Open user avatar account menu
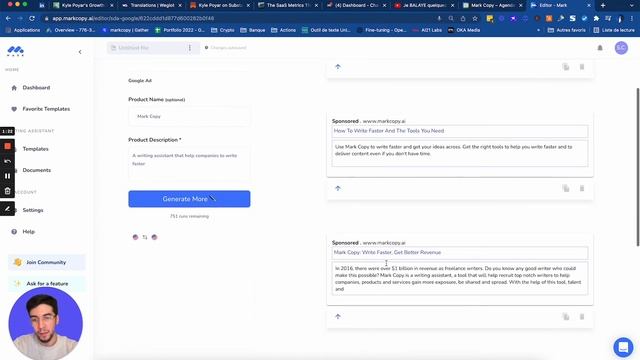Image resolution: width=640 pixels, height=360 pixels. pos(621,48)
